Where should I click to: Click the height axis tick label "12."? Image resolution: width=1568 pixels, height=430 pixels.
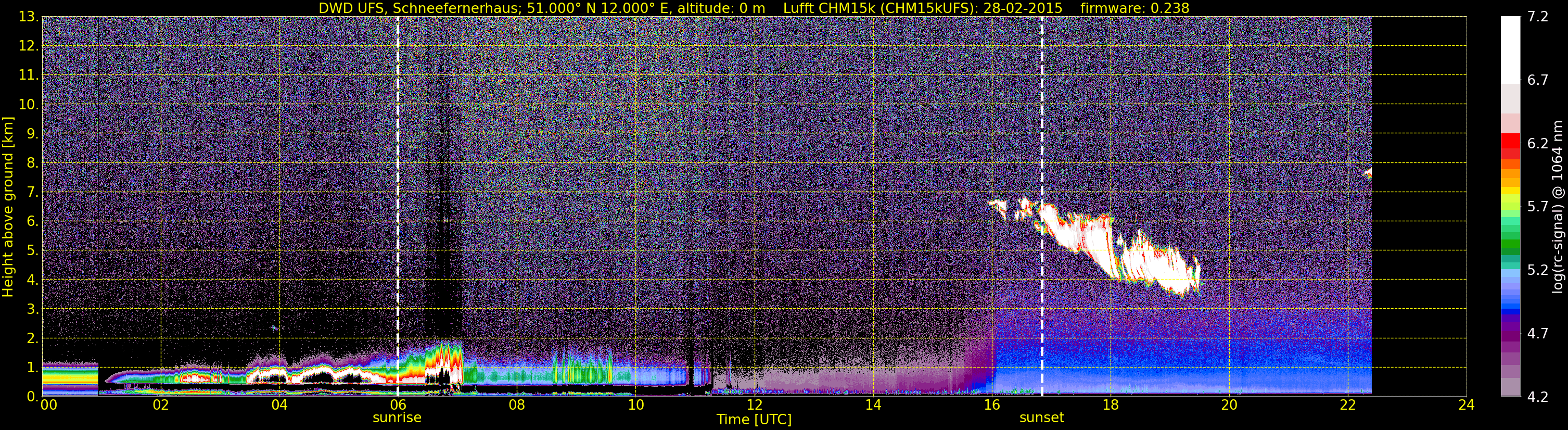pos(29,46)
